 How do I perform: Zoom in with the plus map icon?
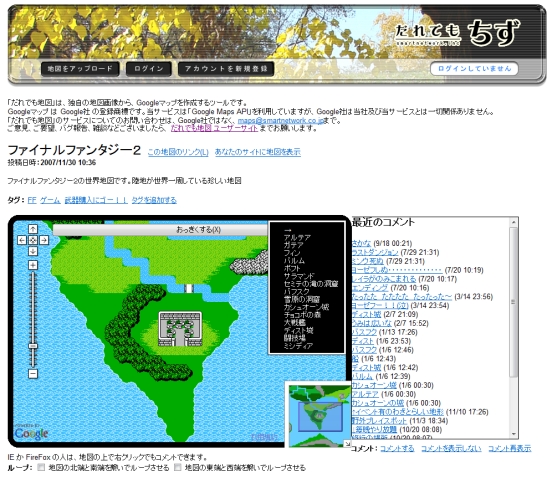(x=33, y=265)
